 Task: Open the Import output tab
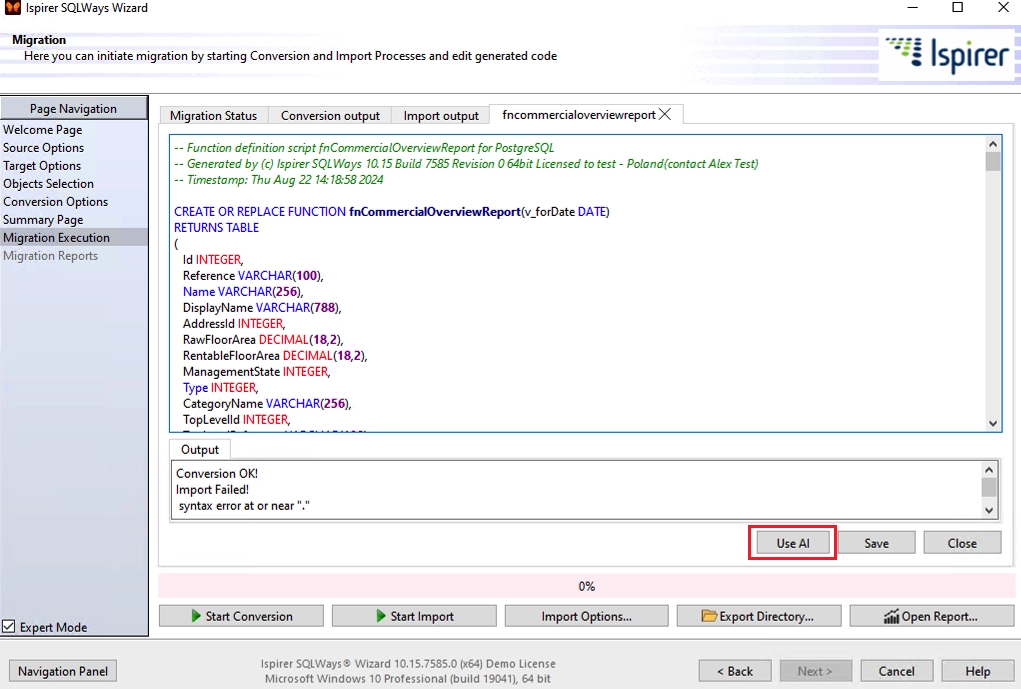(x=441, y=115)
